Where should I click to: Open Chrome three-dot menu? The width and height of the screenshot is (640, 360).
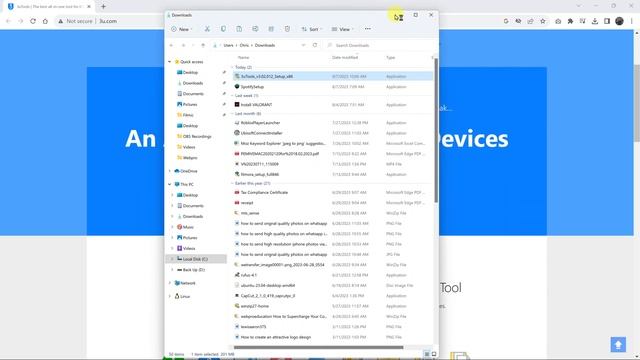point(631,21)
